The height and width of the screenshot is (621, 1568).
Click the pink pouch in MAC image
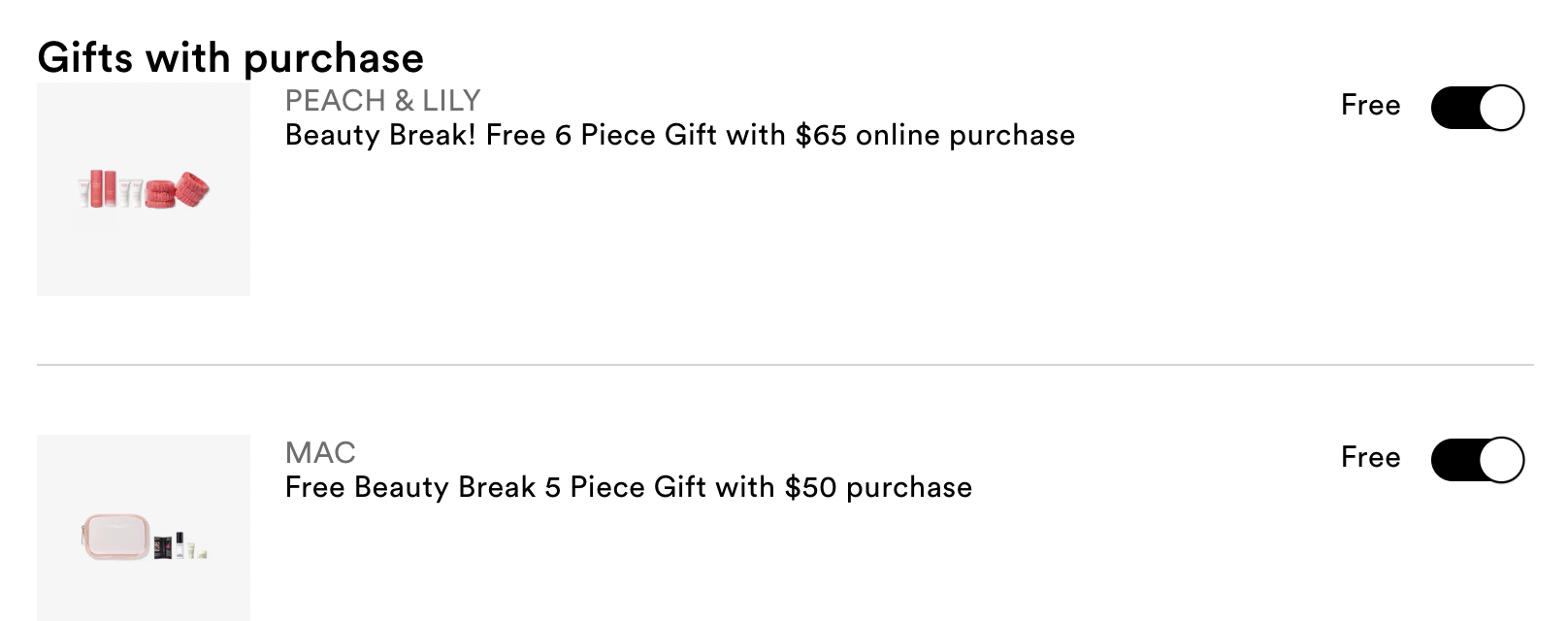point(114,538)
